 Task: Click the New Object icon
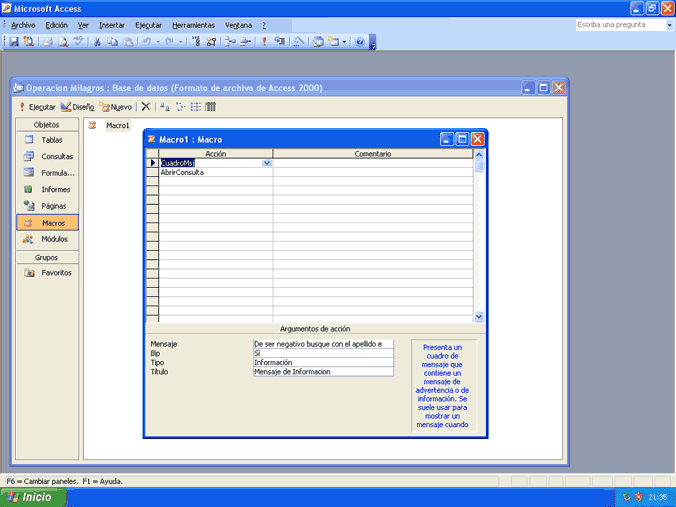[x=333, y=42]
